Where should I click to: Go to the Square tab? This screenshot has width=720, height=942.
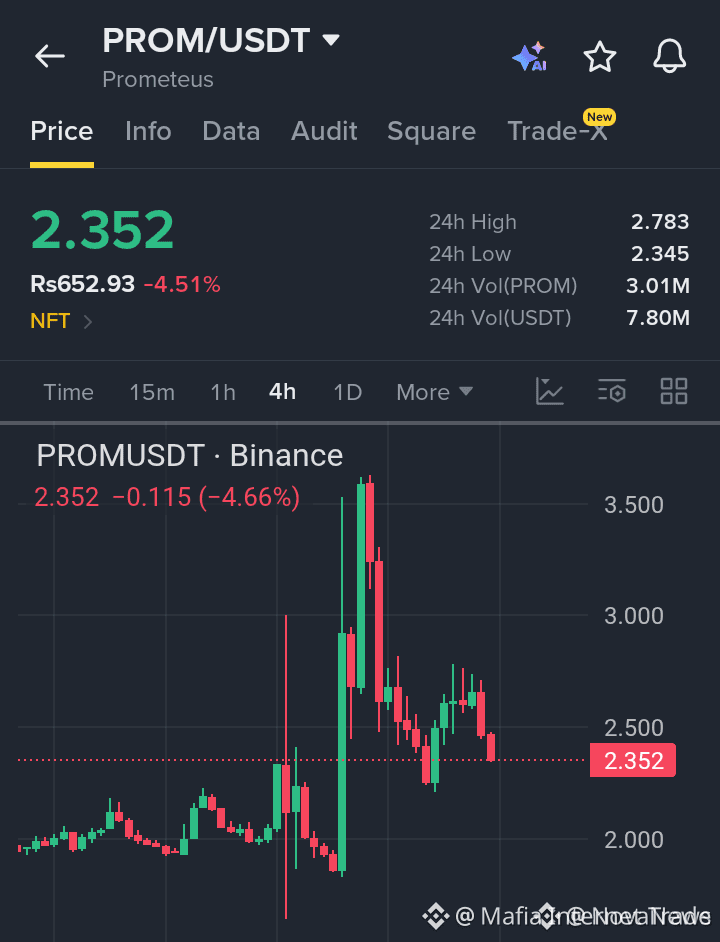[x=432, y=131]
